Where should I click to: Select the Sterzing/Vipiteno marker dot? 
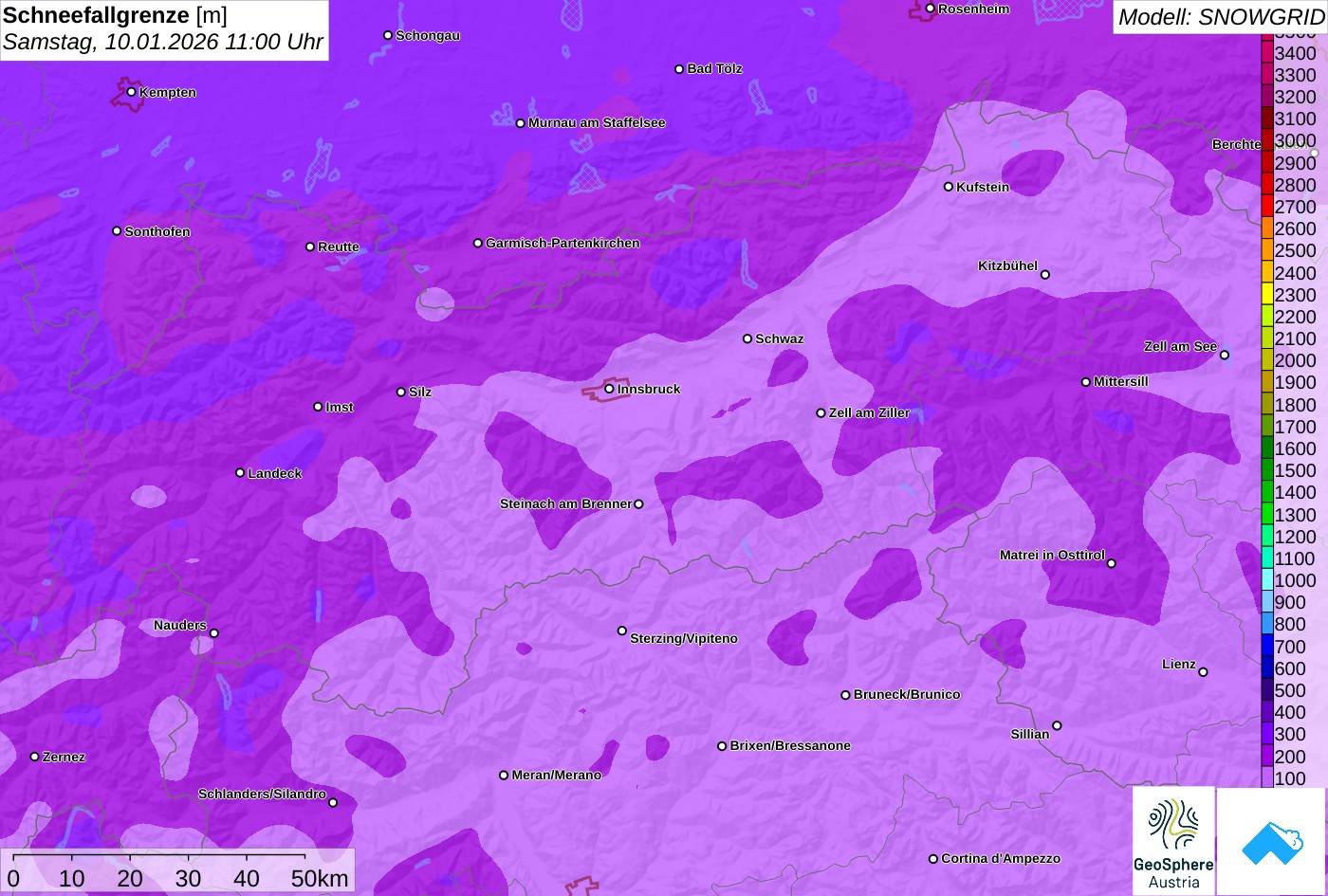[x=622, y=631]
